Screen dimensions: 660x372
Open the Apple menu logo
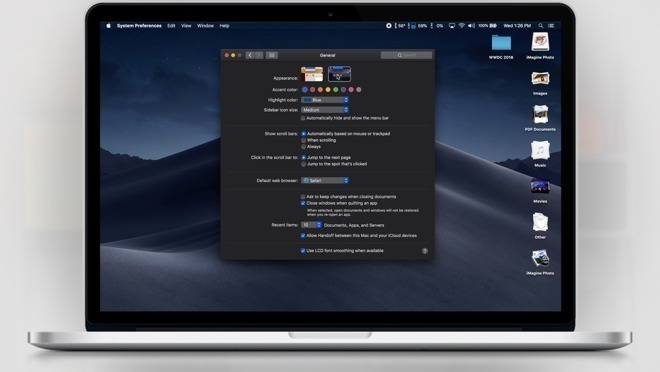click(x=109, y=26)
